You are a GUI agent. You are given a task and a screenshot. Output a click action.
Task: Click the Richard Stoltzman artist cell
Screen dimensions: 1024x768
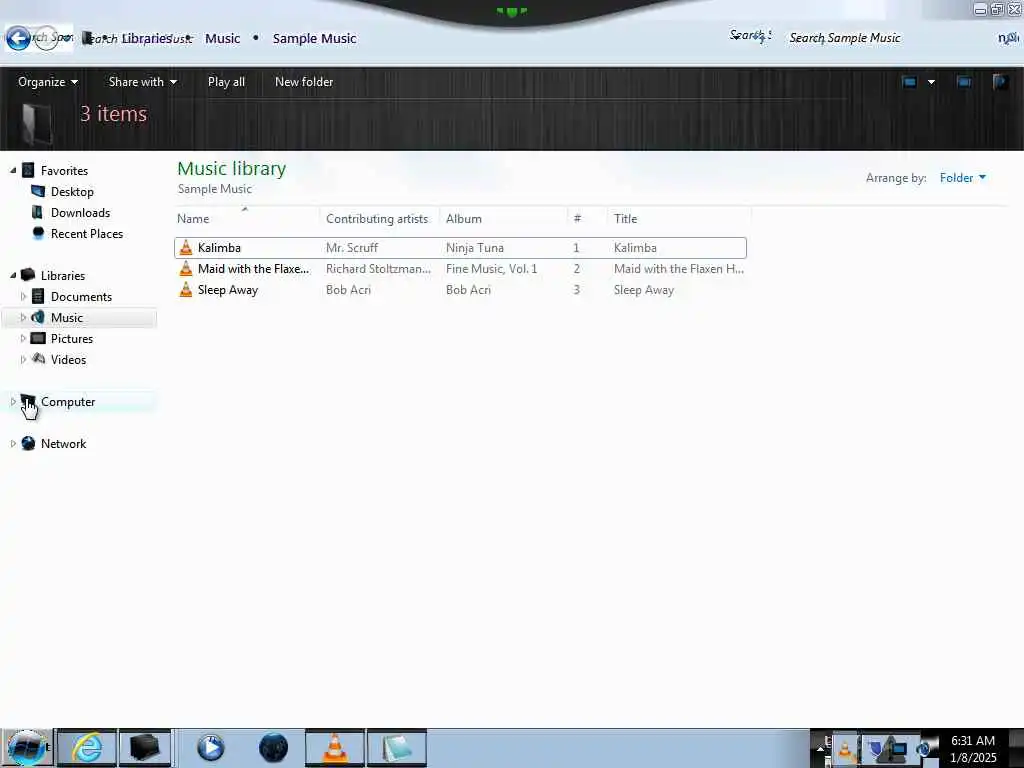[x=378, y=268]
